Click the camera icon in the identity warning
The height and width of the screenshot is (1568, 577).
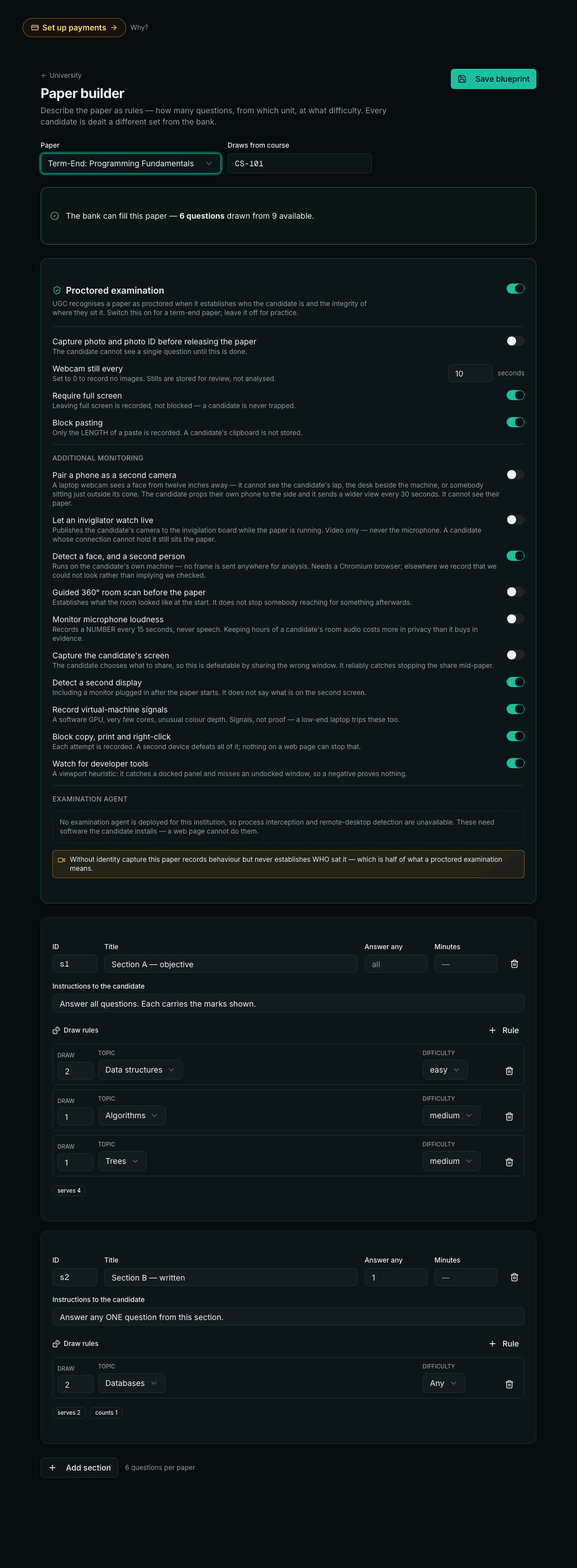click(x=61, y=860)
